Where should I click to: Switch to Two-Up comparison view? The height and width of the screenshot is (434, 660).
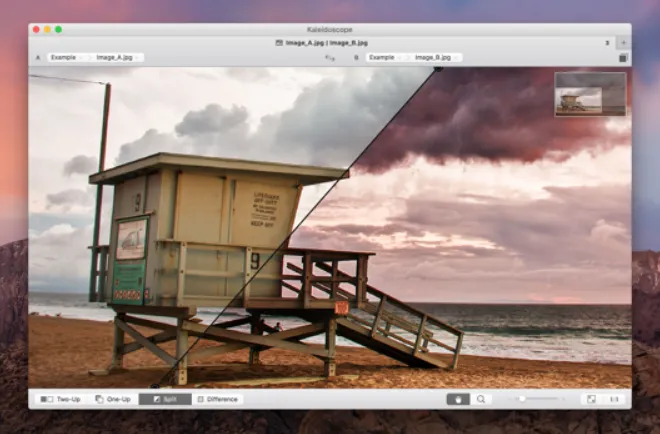click(61, 399)
